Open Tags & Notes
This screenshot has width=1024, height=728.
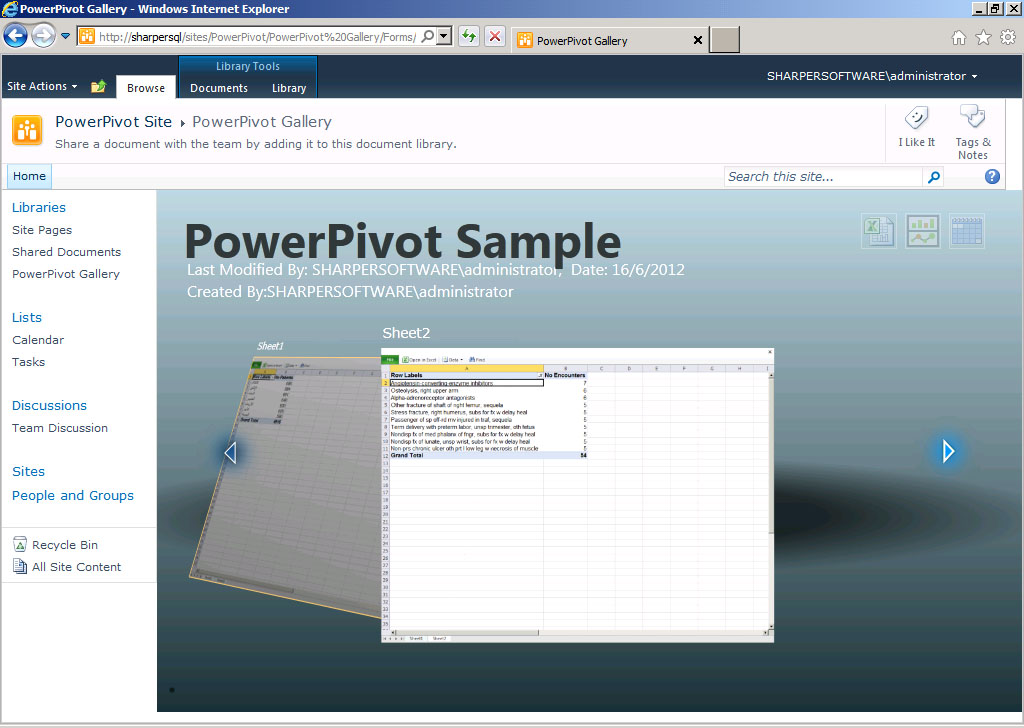pos(972,132)
